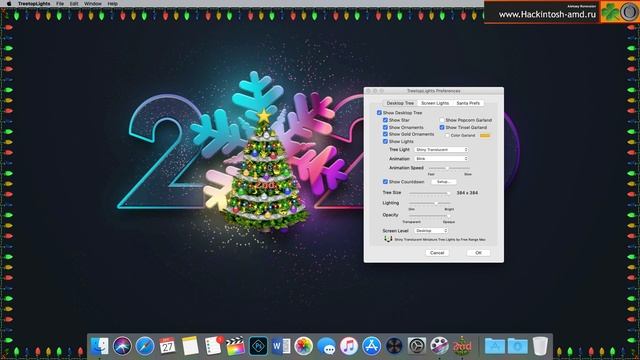Open Photoshop from the Dock
The image size is (640, 360).
pyautogui.click(x=258, y=346)
